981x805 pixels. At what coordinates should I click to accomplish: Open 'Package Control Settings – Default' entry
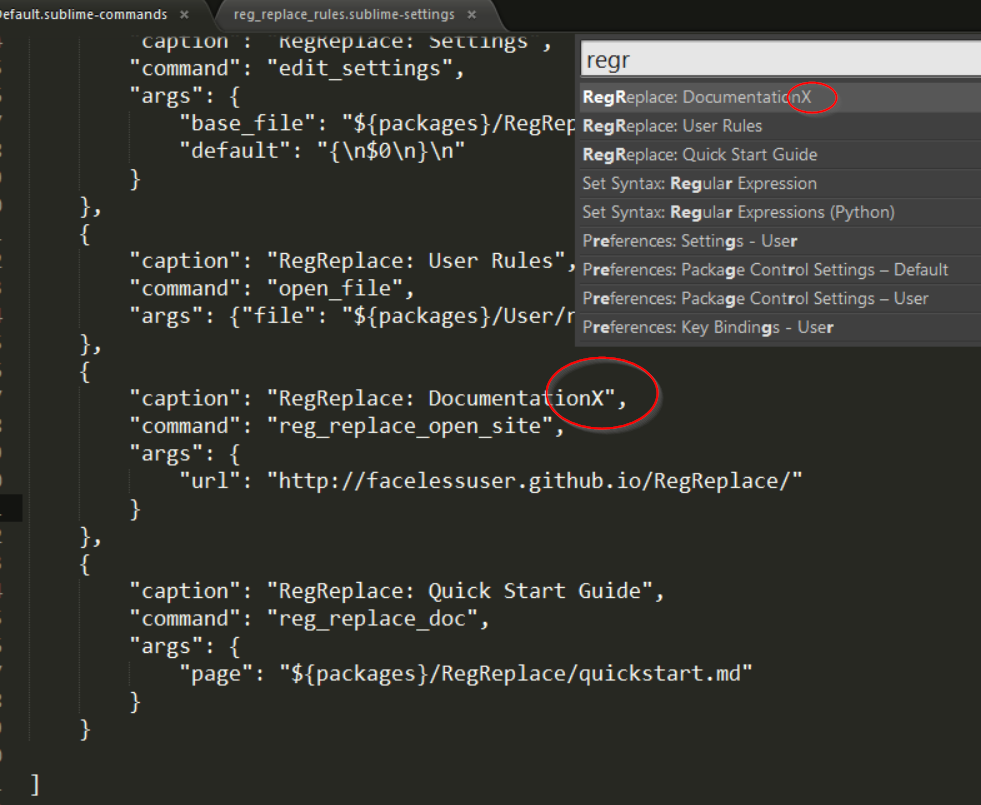click(780, 270)
